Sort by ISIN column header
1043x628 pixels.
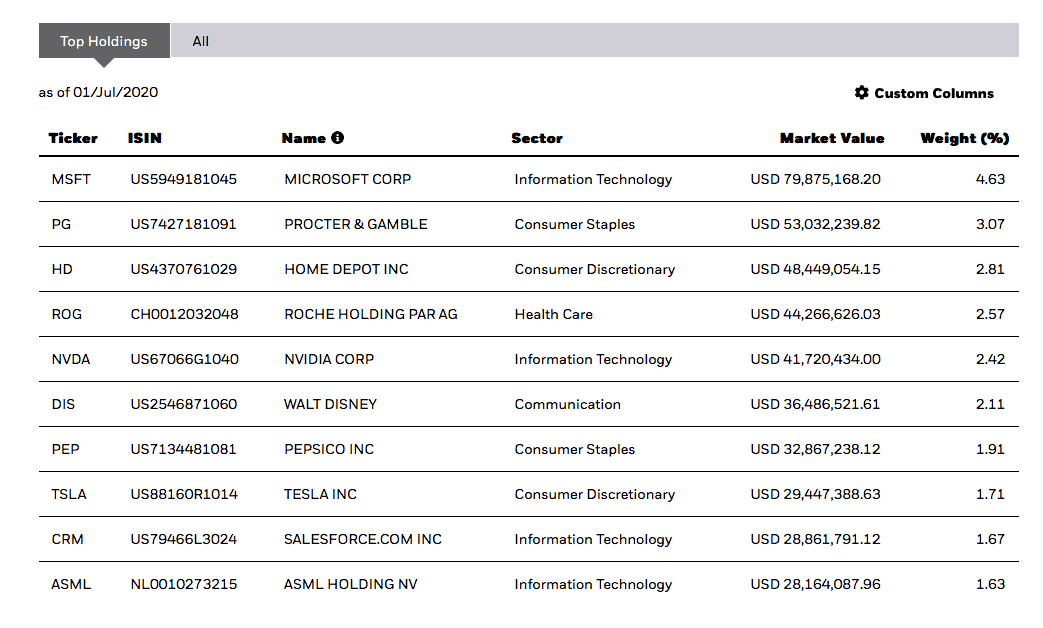(x=144, y=138)
